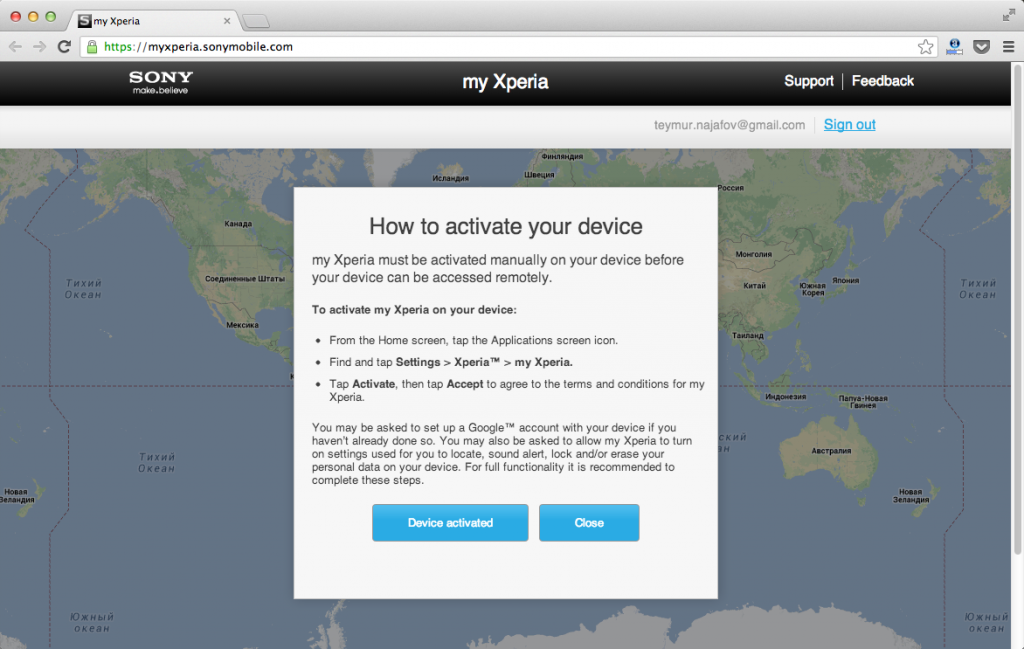Open a new tab with the blank tab button
This screenshot has width=1024, height=649.
tap(256, 22)
